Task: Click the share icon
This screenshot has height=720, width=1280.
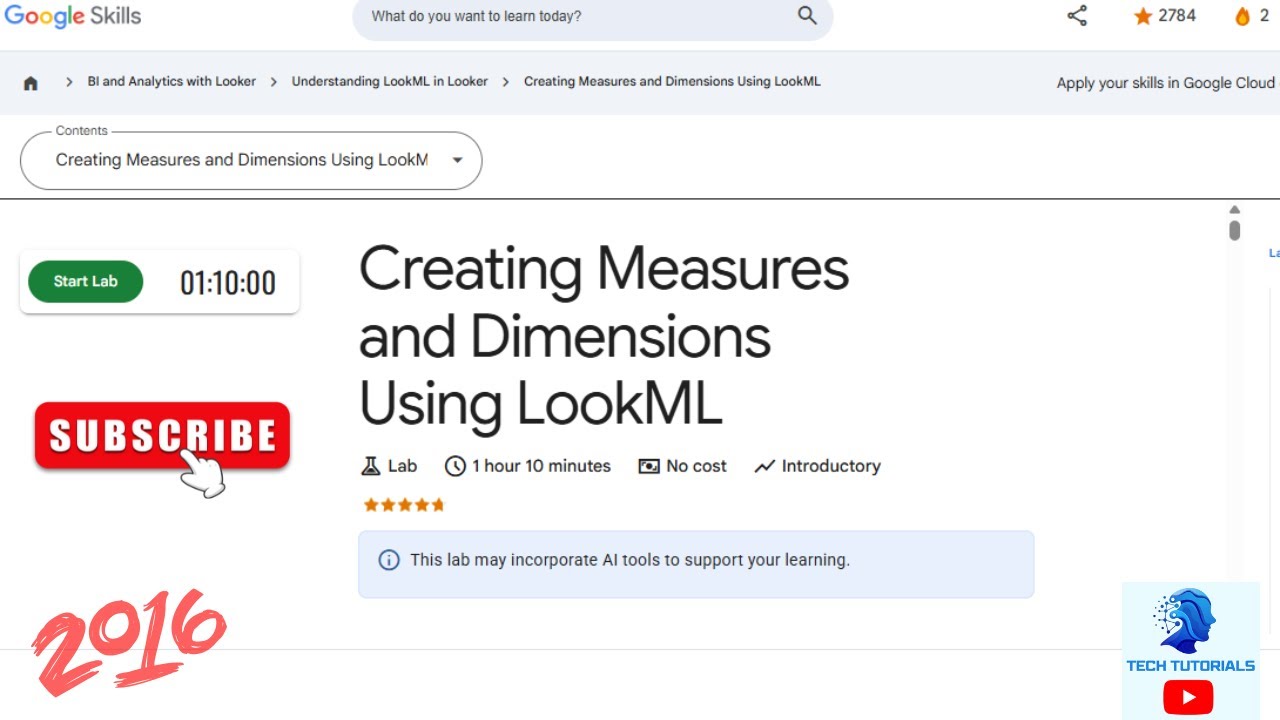Action: tap(1077, 16)
